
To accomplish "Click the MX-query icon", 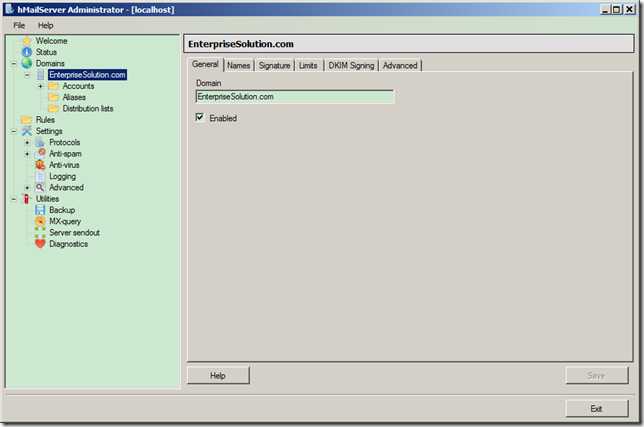I will pos(40,221).
